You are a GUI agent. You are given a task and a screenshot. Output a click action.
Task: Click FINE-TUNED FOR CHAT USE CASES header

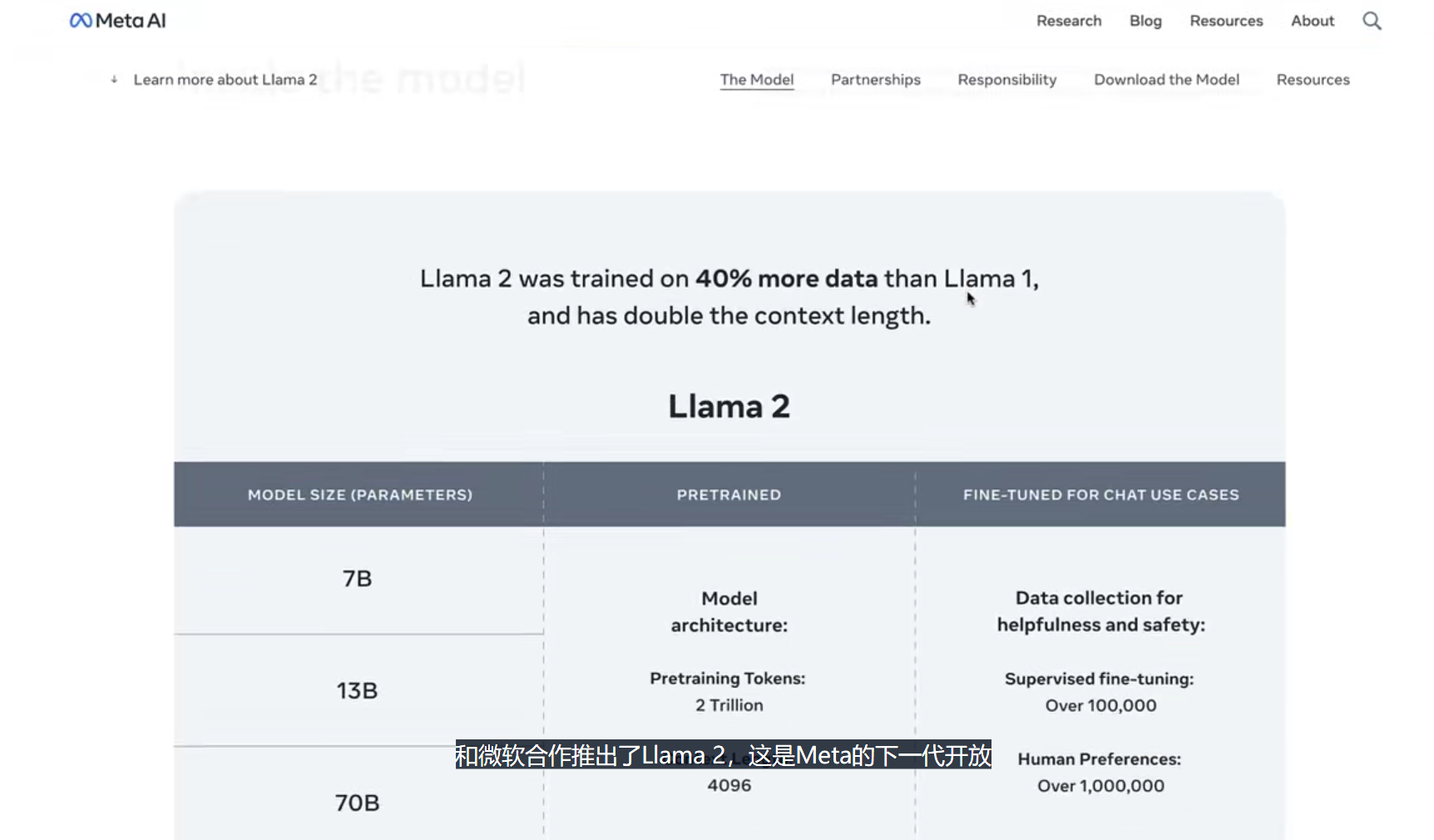1101,495
